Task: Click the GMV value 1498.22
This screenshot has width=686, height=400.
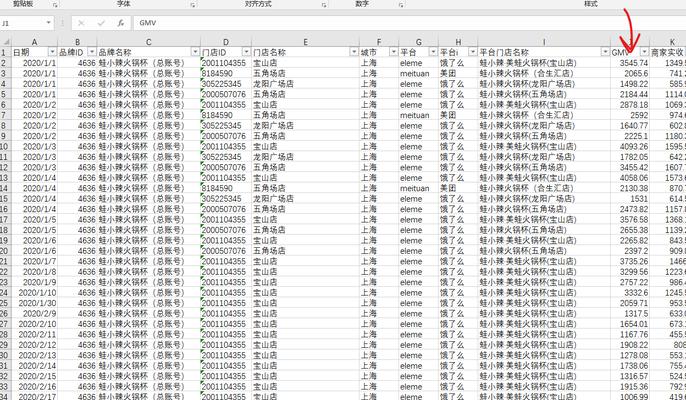Action: coord(634,84)
